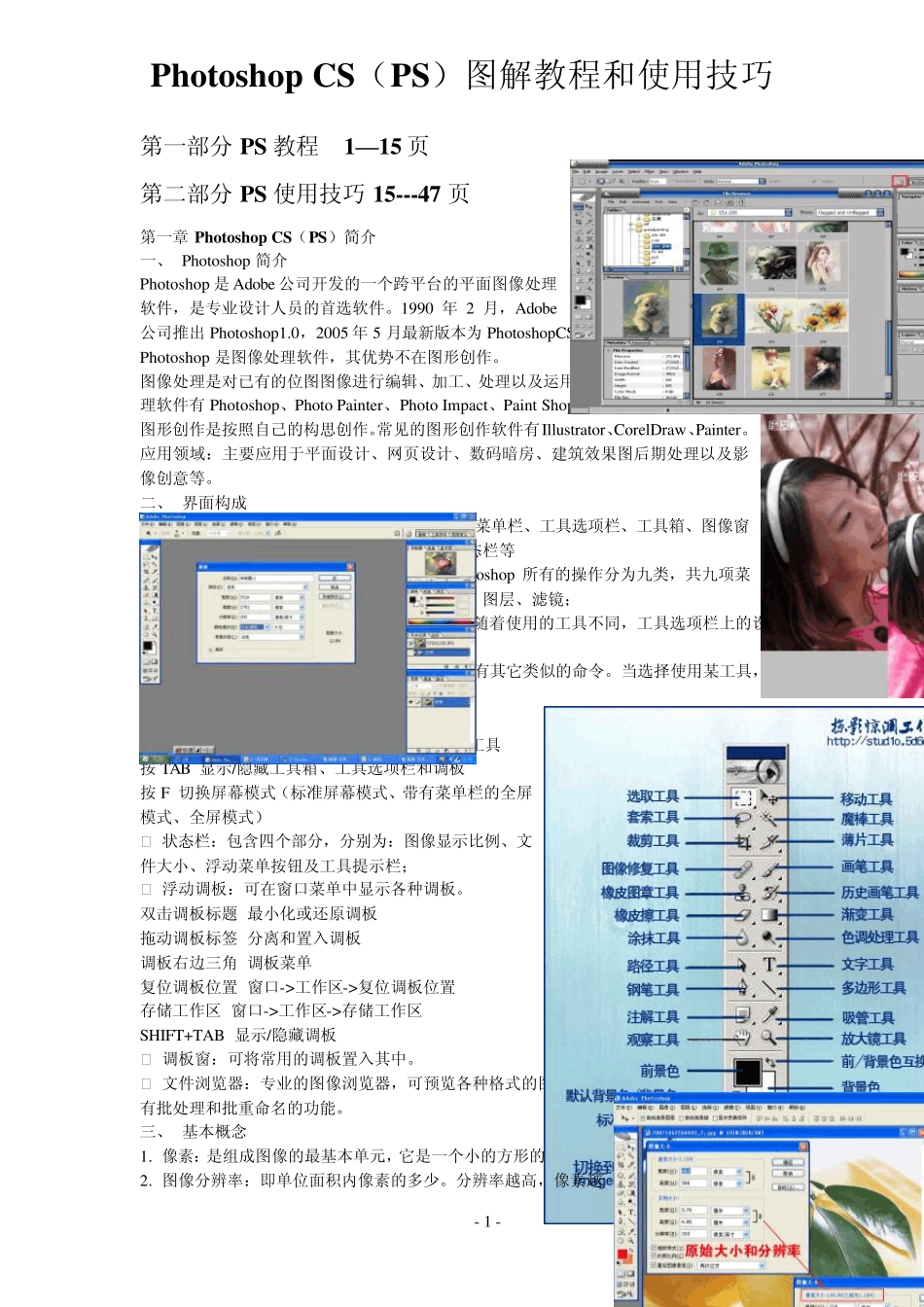924x1307 pixels.
Task: Enable the second Move options bar checkbox, 自动选择组
Action: click(682, 1118)
